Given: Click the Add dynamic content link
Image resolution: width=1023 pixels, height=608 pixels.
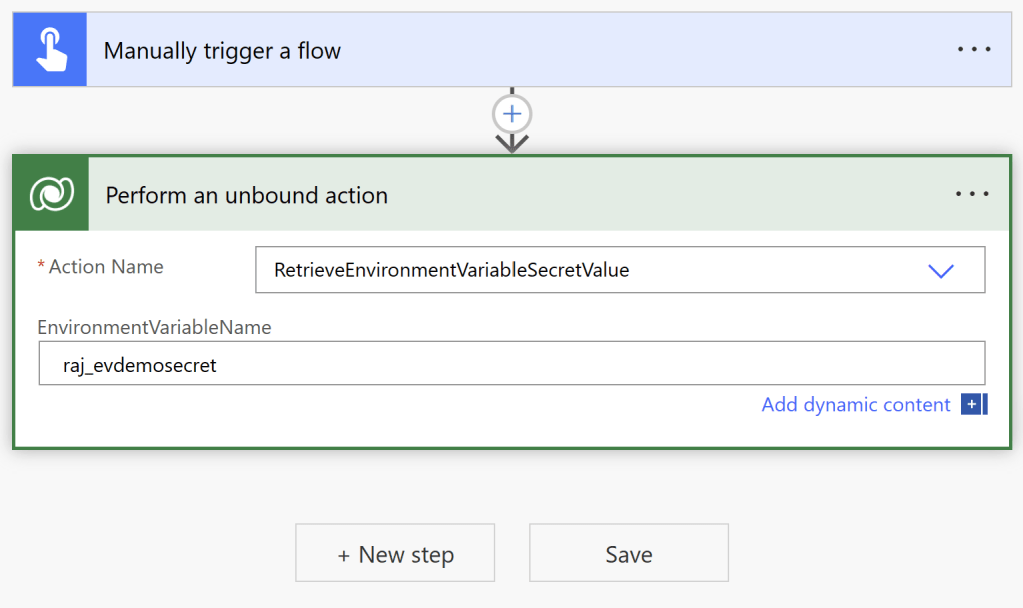Looking at the screenshot, I should tap(856, 404).
